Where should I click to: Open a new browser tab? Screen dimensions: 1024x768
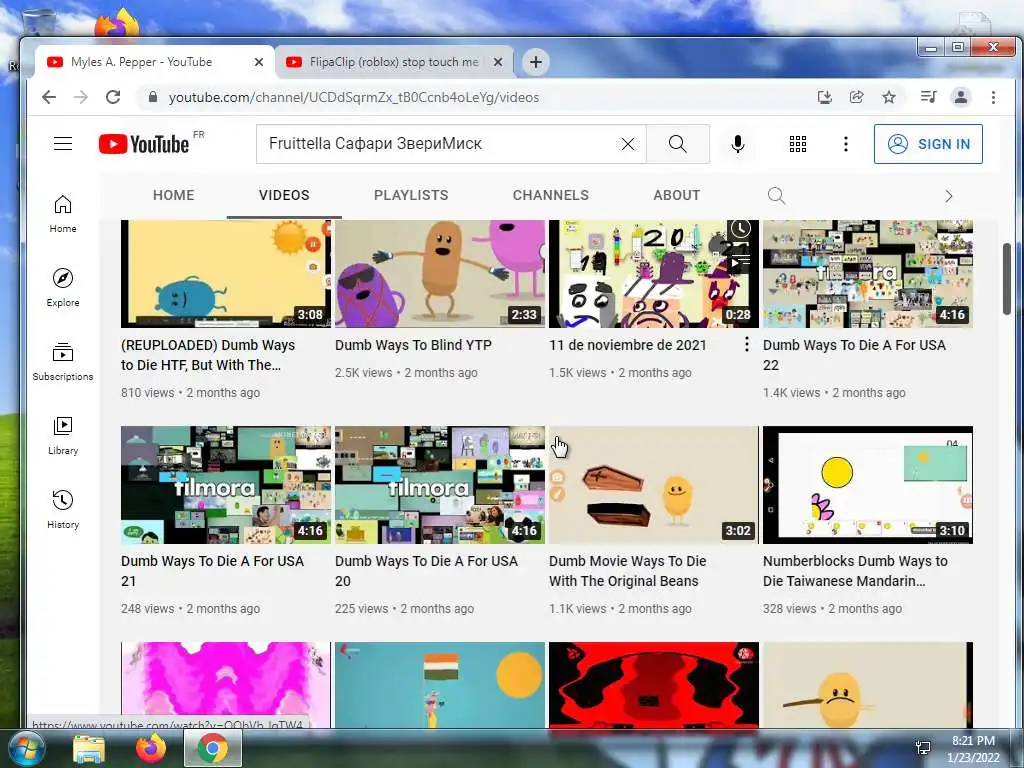pyautogui.click(x=536, y=62)
